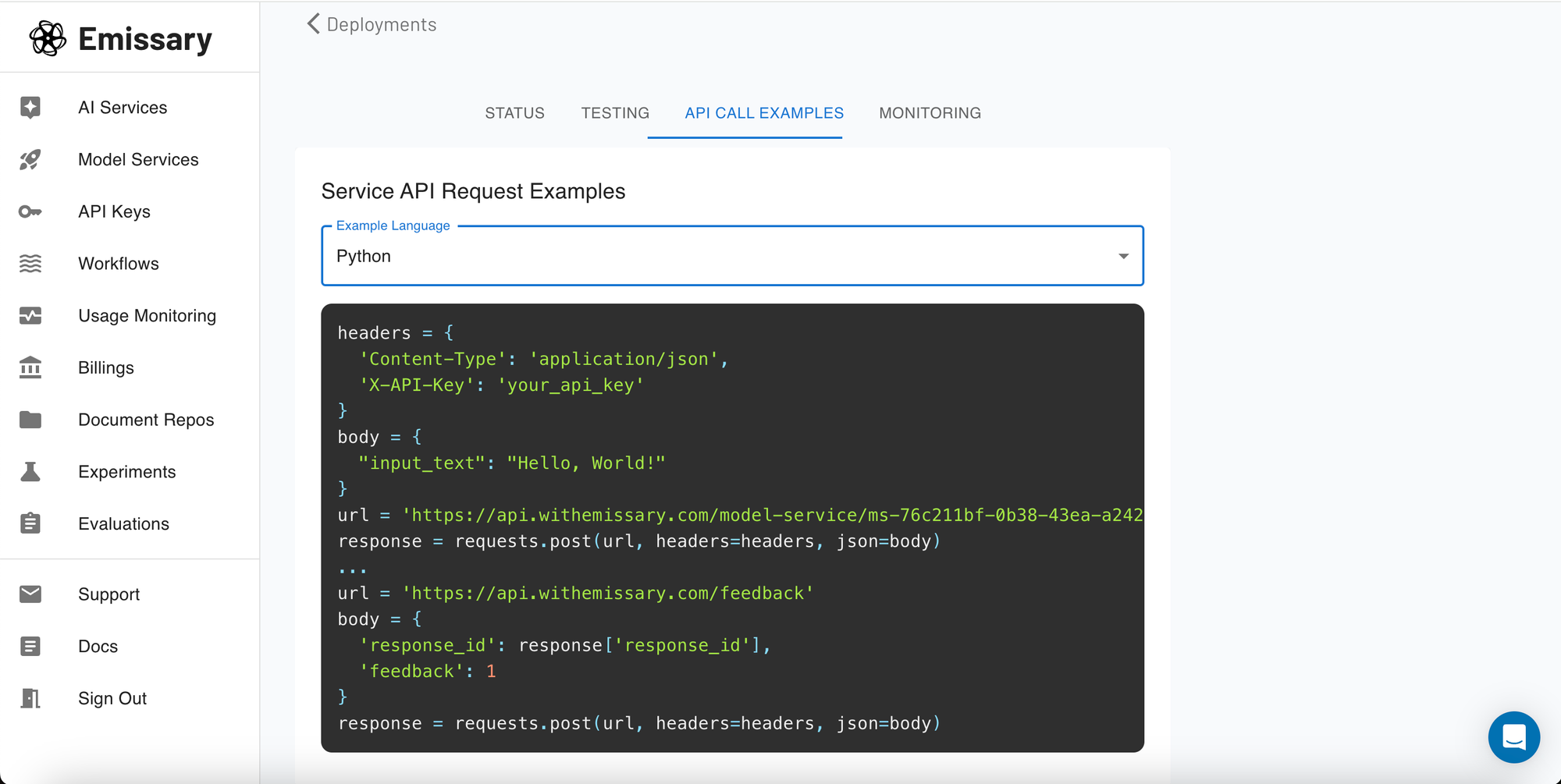Switch to the MONITORING tab
Viewport: 1561px width, 784px height.
click(930, 113)
